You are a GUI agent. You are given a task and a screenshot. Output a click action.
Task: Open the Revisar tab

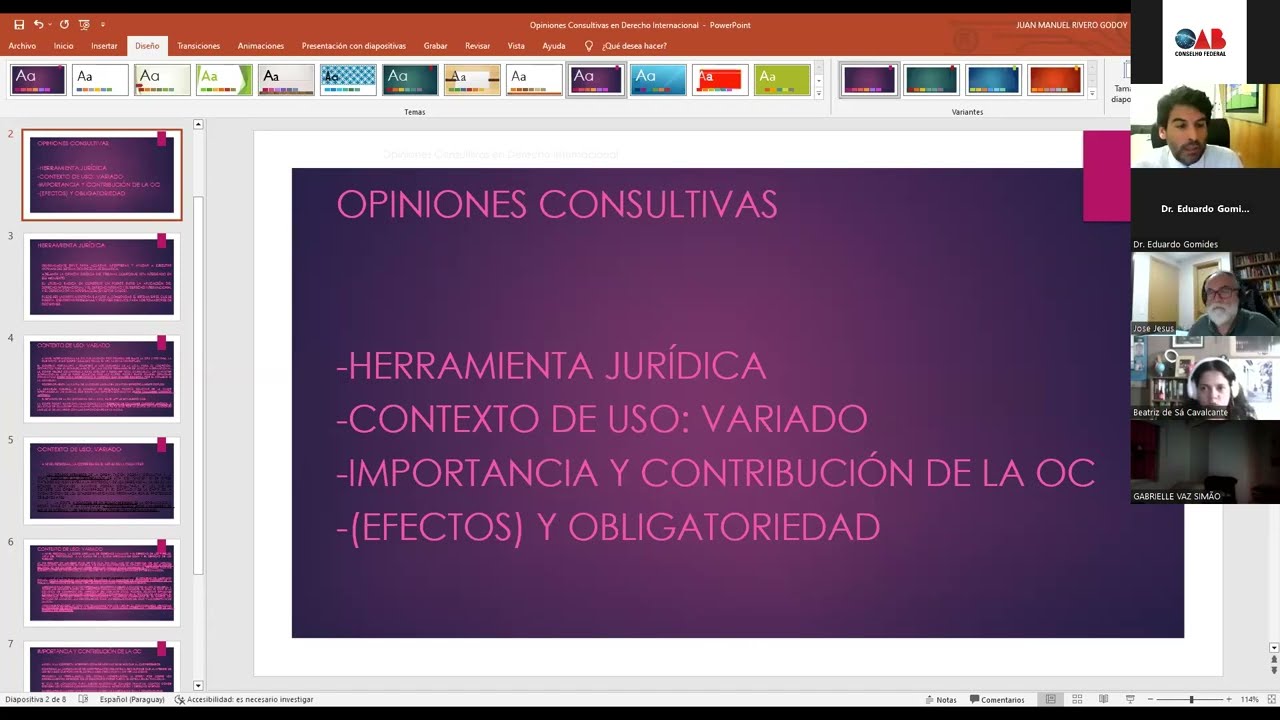coord(477,46)
